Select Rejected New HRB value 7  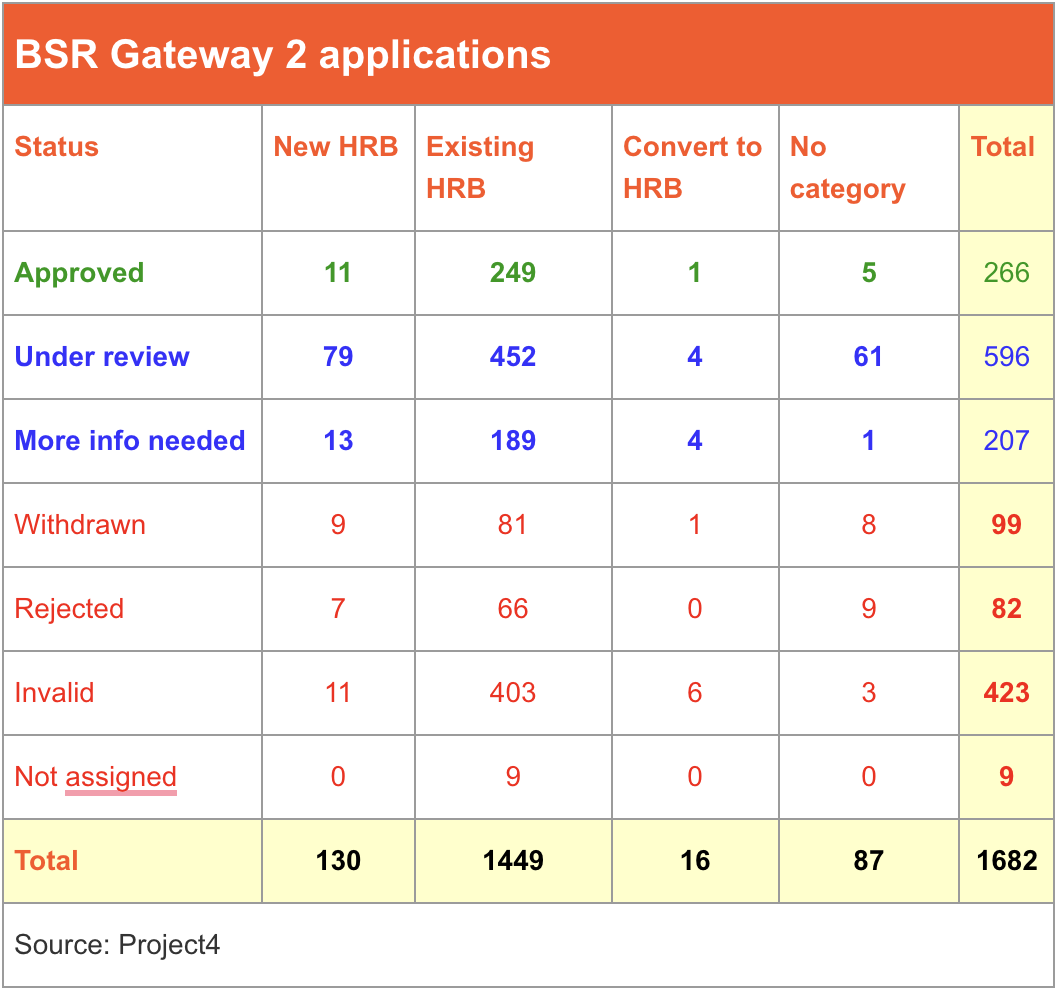(x=338, y=609)
